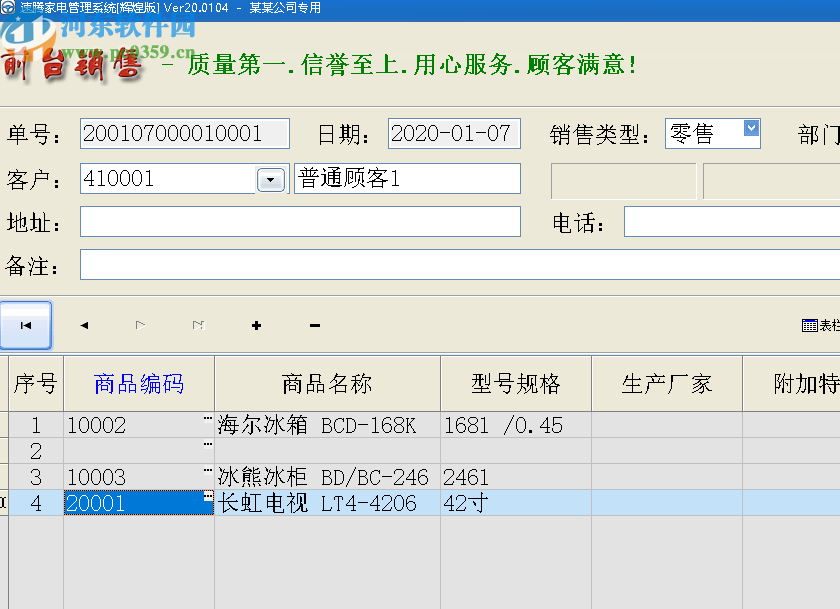This screenshot has width=840, height=609.
Task: Navigate to the first record with the |◀ icon
Action: 25,325
